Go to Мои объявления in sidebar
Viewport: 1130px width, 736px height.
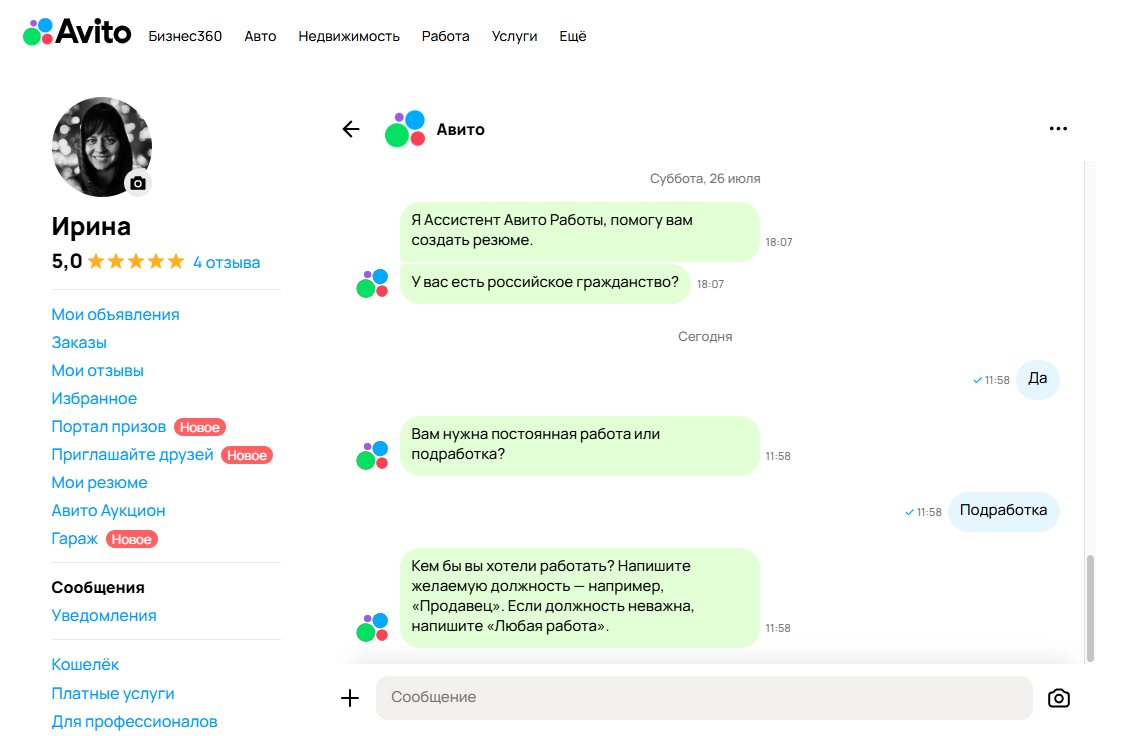[115, 314]
